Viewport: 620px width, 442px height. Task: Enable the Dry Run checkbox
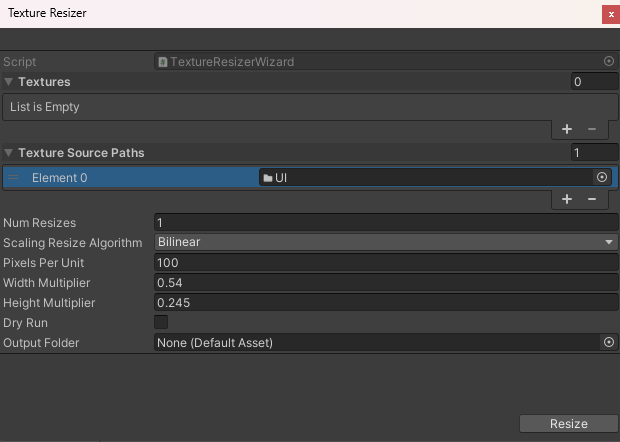click(161, 322)
